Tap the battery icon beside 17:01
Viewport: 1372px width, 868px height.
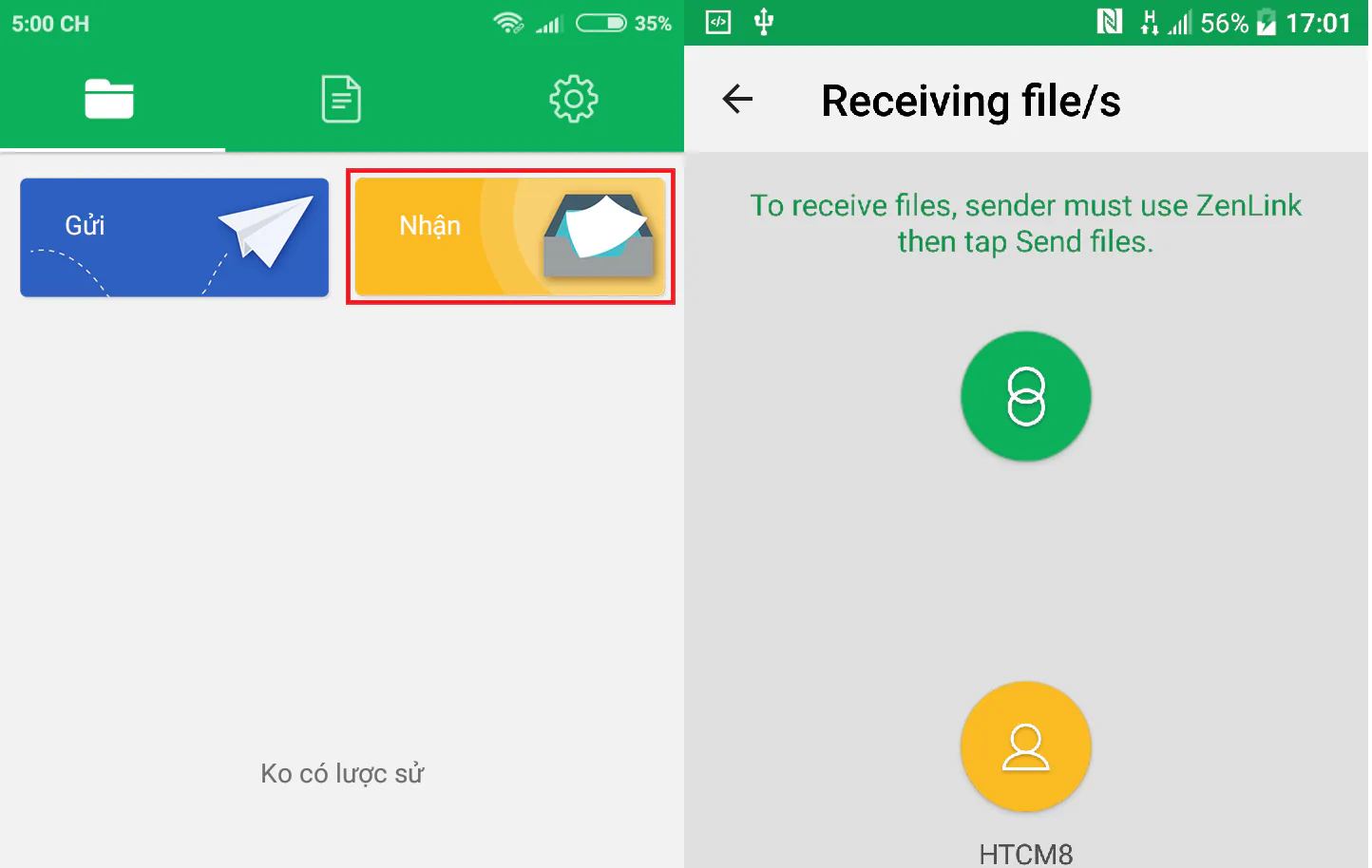[1267, 22]
